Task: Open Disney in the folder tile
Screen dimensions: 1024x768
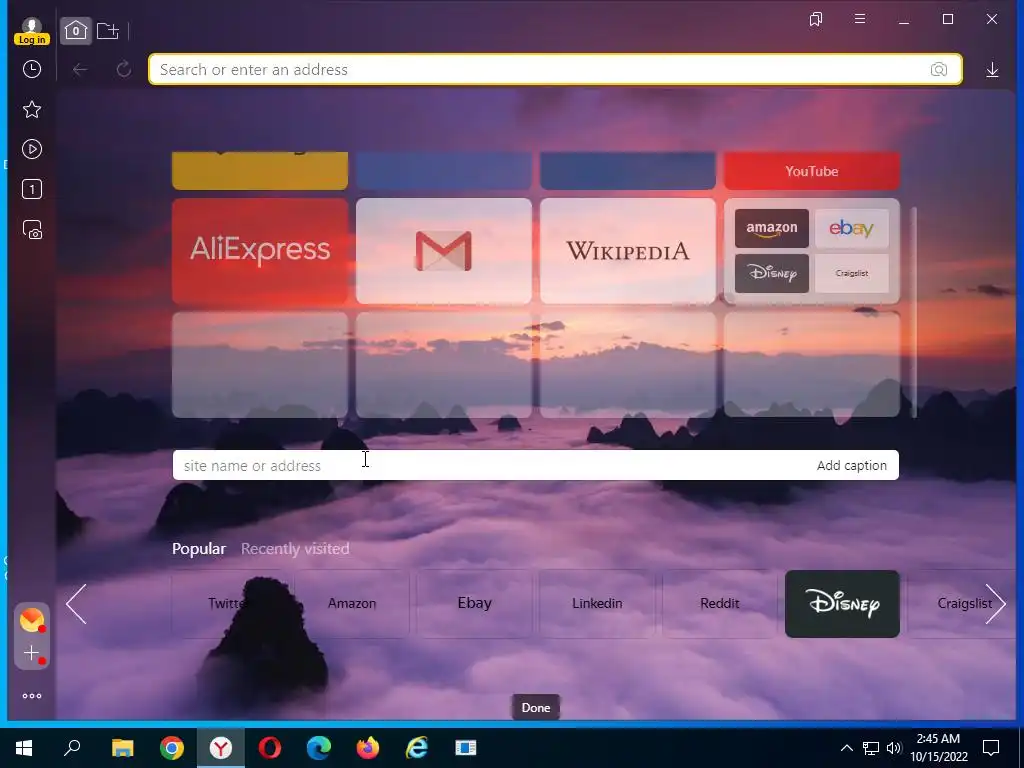Action: point(772,273)
